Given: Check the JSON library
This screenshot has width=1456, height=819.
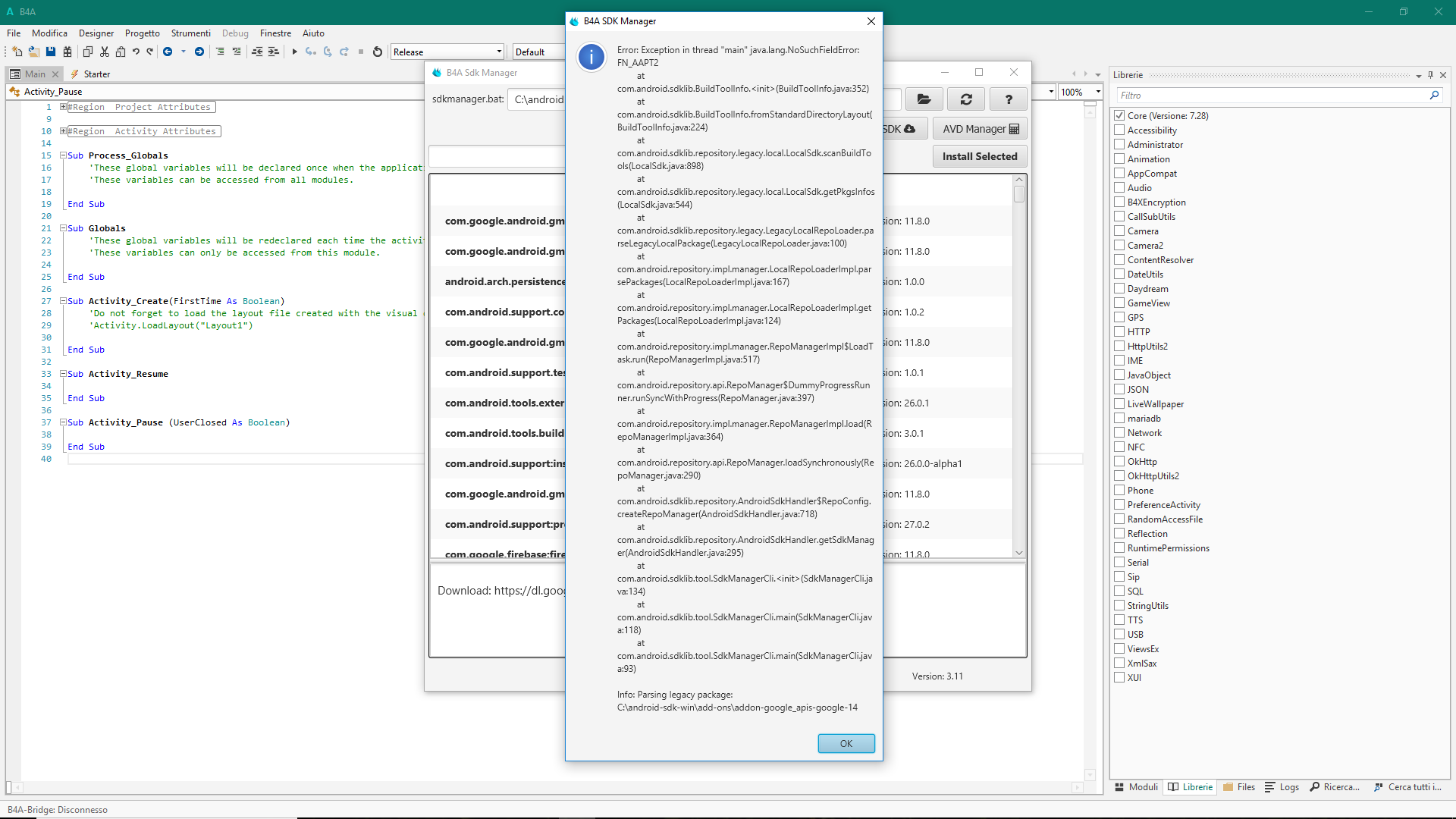Looking at the screenshot, I should pos(1119,390).
